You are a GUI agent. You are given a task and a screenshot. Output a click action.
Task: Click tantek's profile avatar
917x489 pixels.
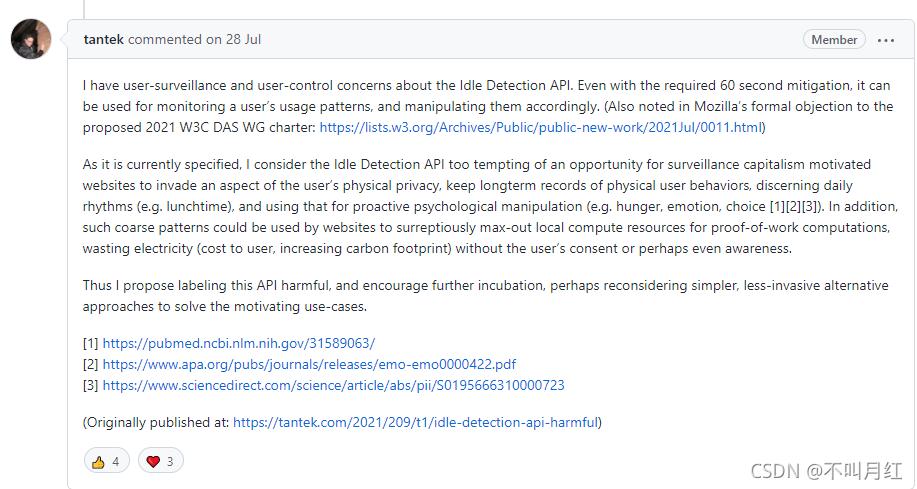pyautogui.click(x=31, y=39)
